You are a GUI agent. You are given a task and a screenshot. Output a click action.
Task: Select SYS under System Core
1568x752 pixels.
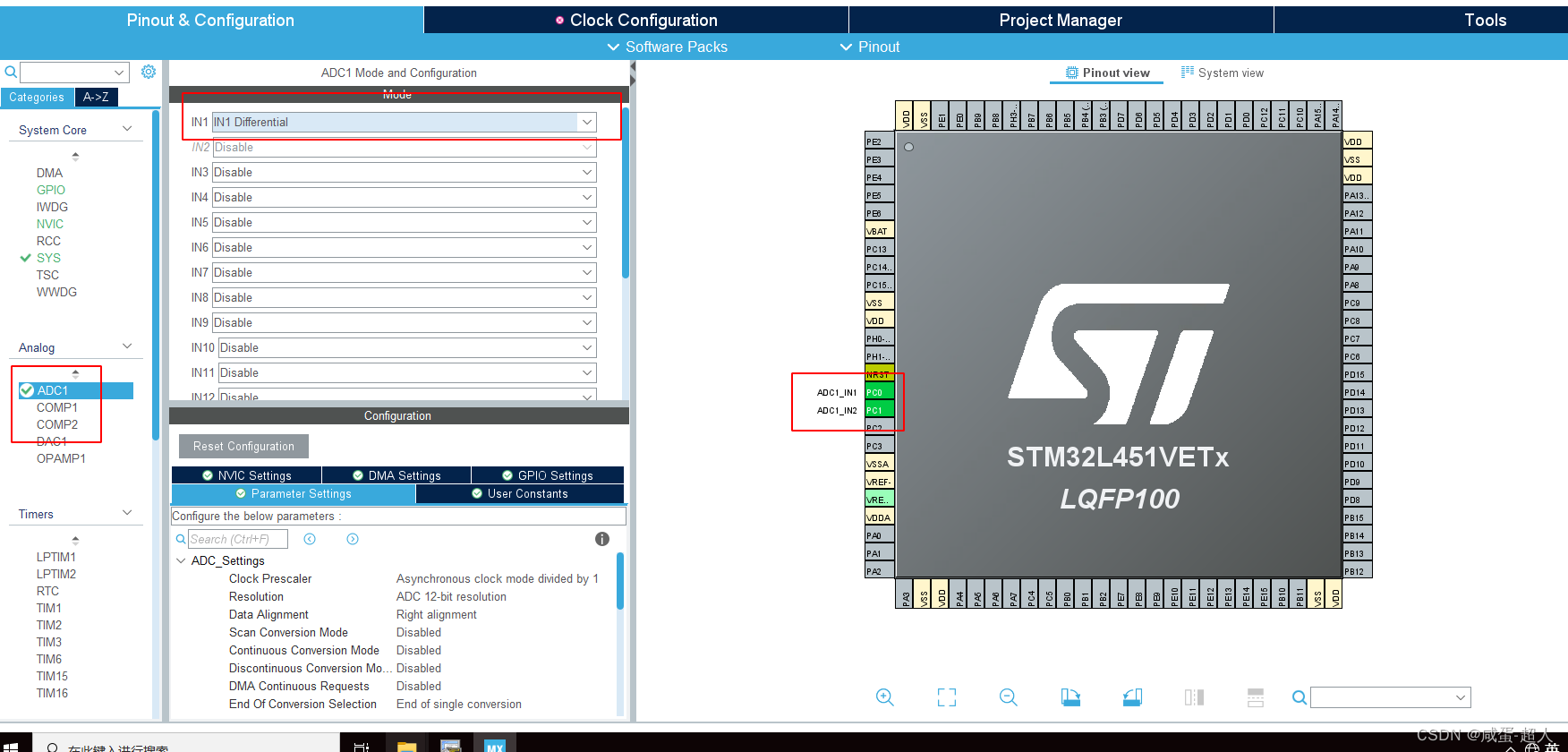[x=48, y=258]
